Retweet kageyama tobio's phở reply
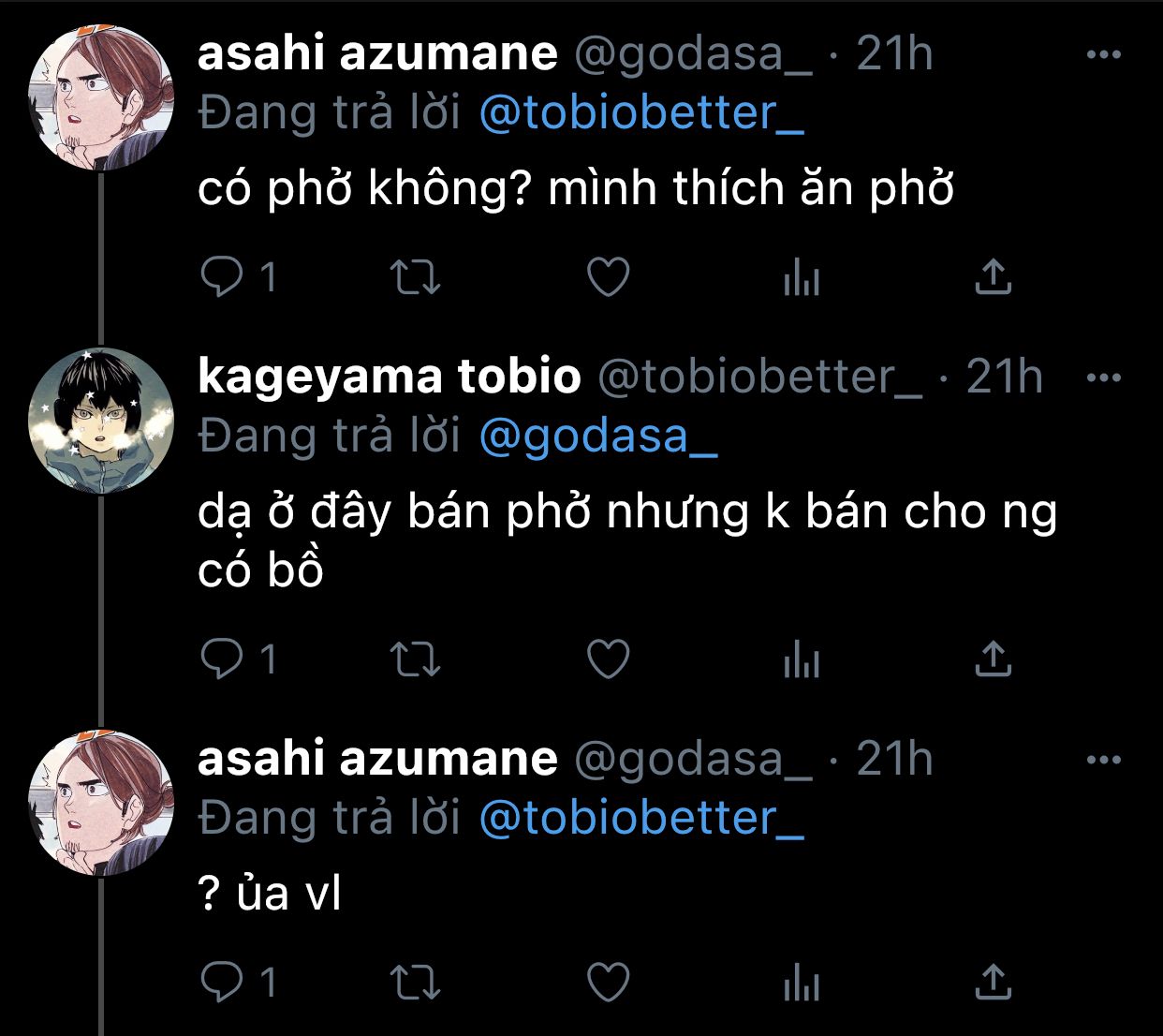 tap(415, 659)
